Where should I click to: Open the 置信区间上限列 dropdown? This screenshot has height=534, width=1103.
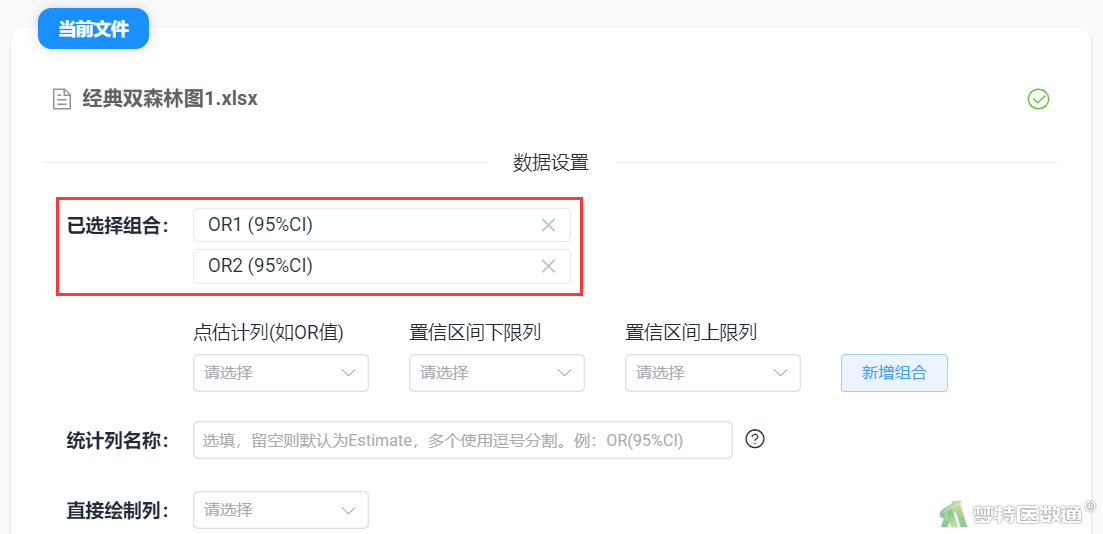point(713,373)
